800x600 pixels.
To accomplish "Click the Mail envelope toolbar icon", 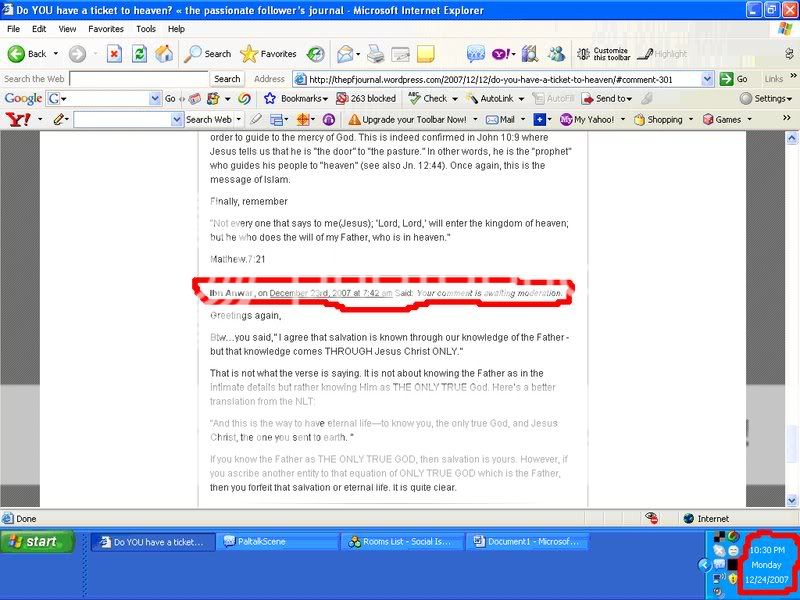I will [x=344, y=54].
